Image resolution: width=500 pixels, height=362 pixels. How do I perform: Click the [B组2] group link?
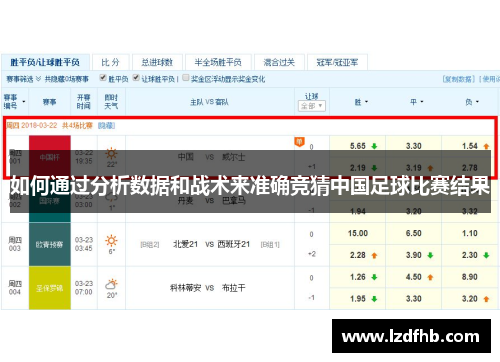click(x=150, y=245)
